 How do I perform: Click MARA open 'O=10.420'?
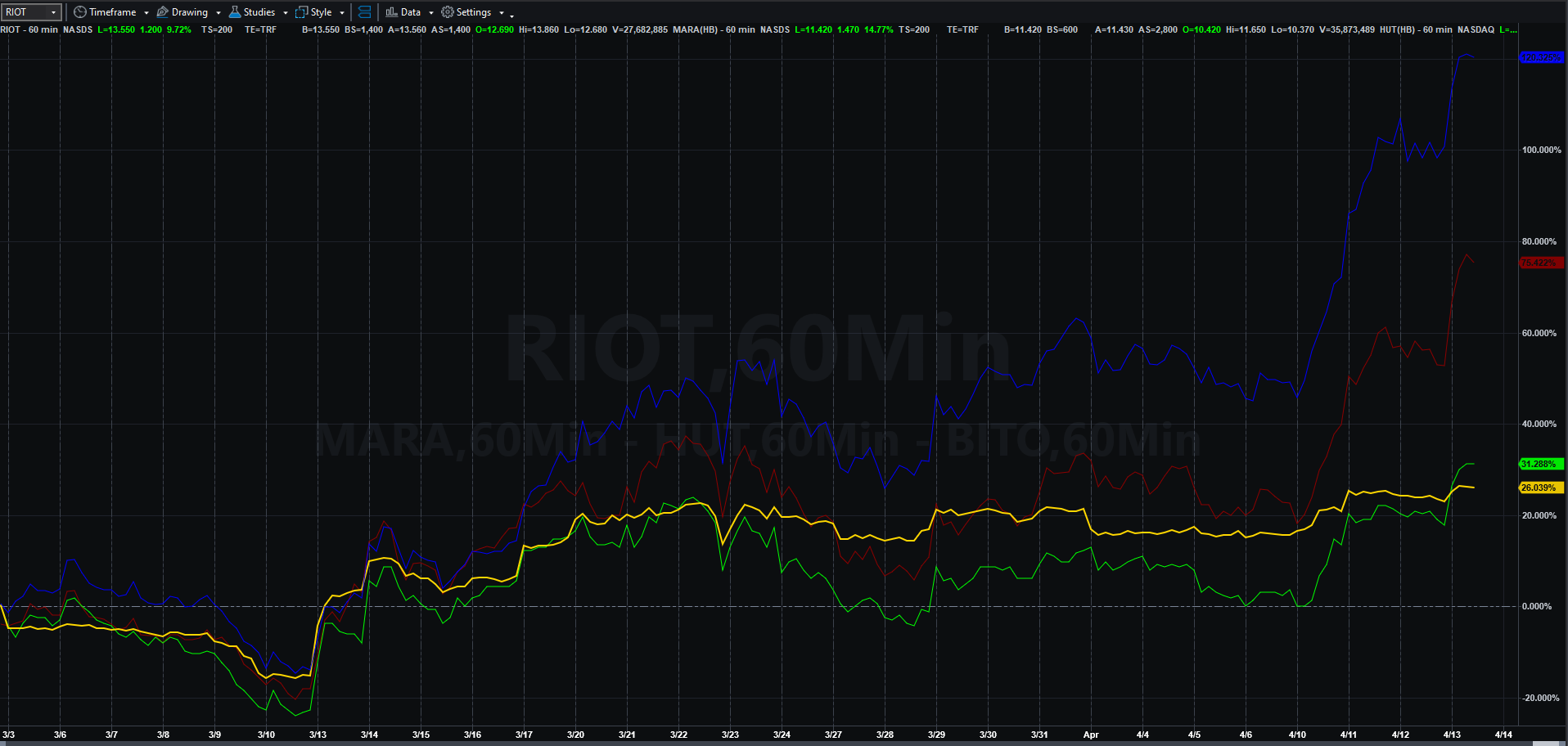click(x=1201, y=29)
